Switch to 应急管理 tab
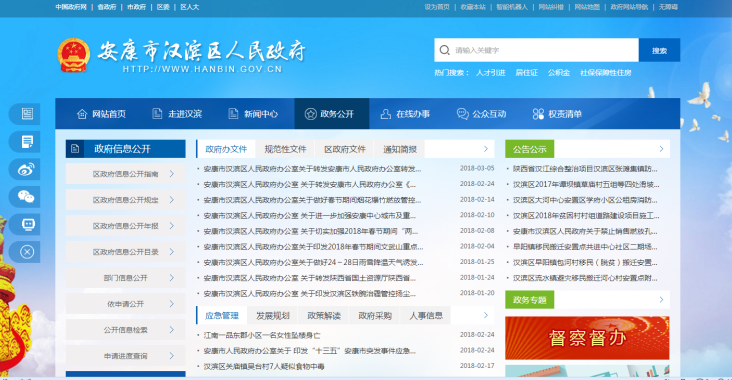The height and width of the screenshot is (380, 732). pos(222,316)
